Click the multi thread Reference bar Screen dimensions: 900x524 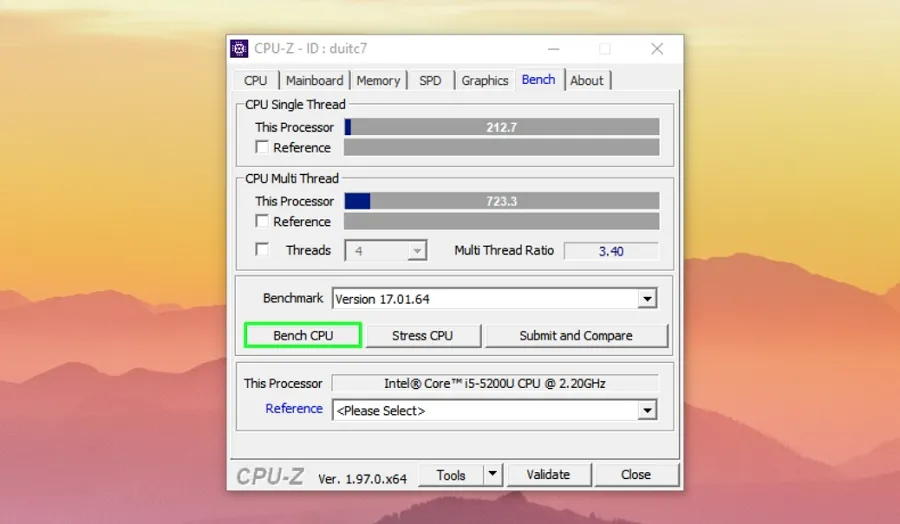(502, 222)
